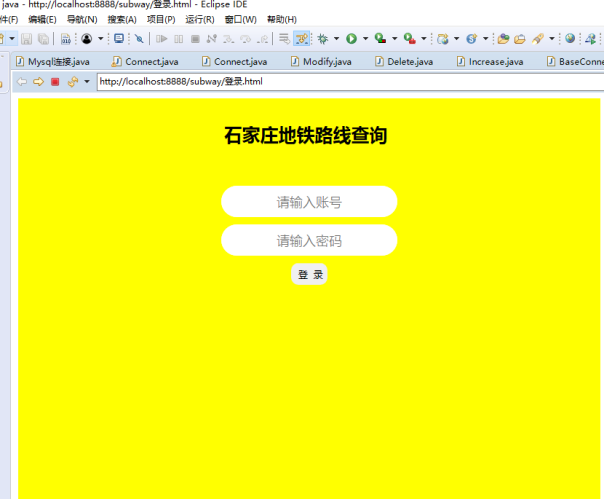Open the 编辑(E) menu
This screenshot has width=605, height=499.
(x=42, y=20)
